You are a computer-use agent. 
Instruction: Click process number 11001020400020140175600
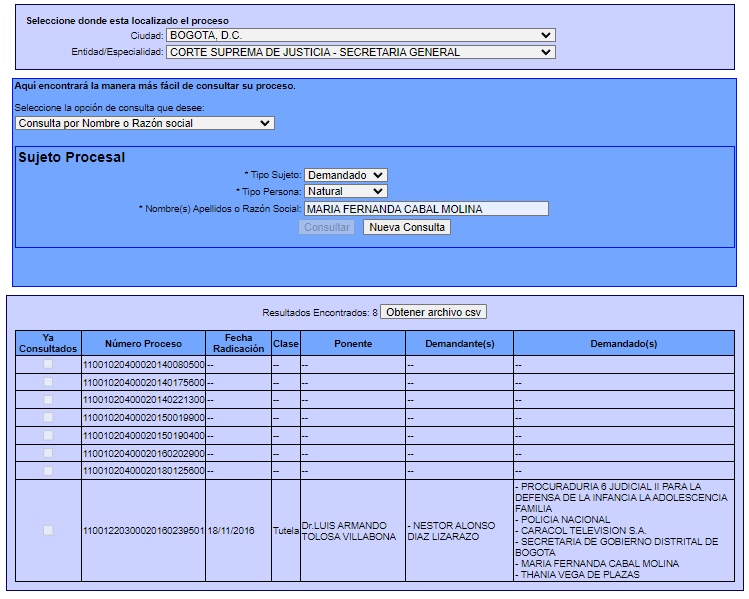point(144,383)
